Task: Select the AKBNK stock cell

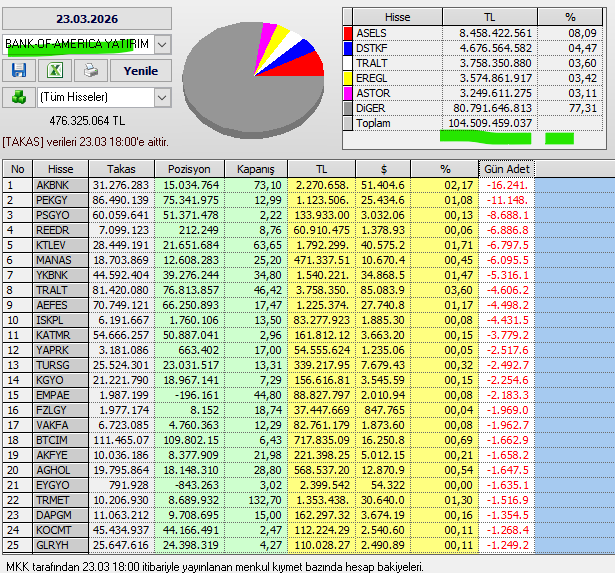Action: pyautogui.click(x=61, y=185)
